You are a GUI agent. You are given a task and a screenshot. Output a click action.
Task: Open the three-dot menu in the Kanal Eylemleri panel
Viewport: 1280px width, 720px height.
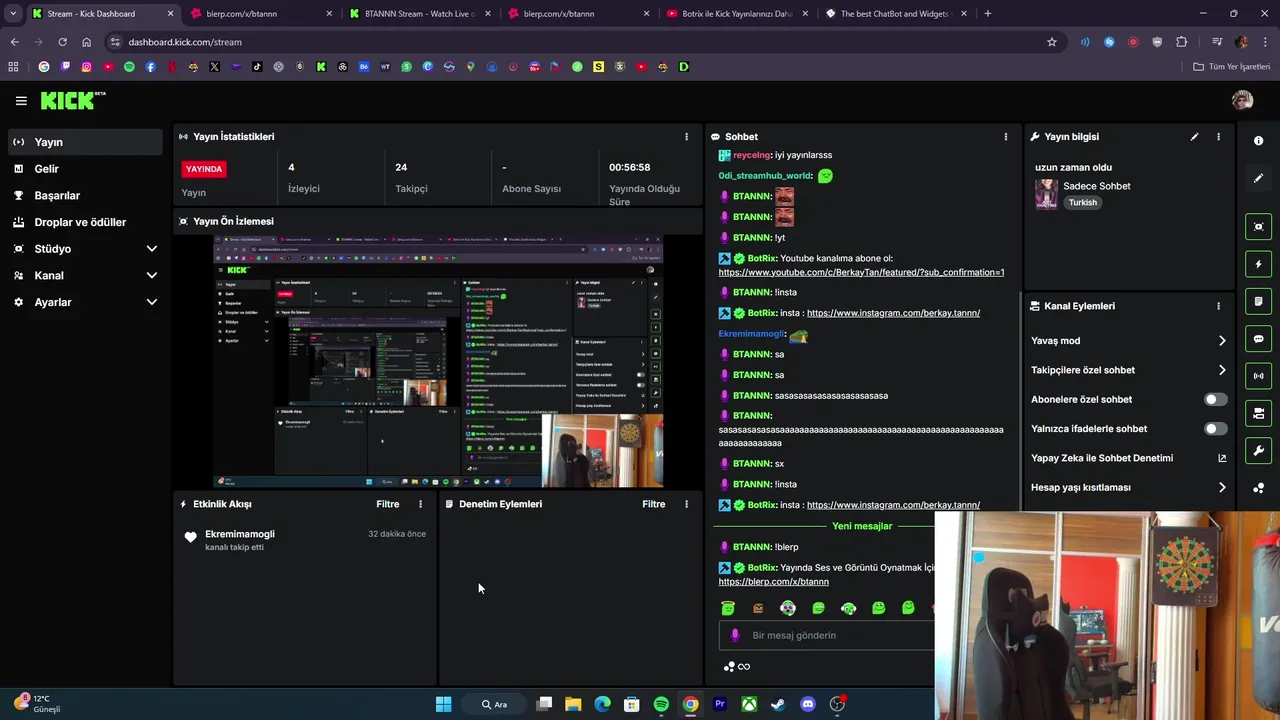coord(1218,306)
